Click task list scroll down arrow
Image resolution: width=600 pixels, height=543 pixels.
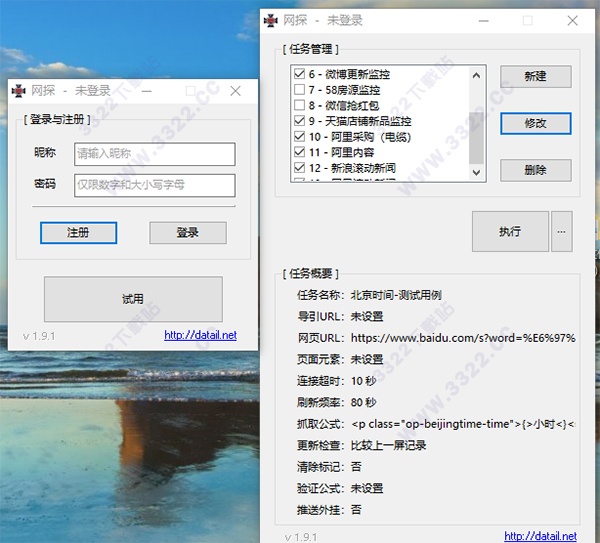[x=476, y=173]
